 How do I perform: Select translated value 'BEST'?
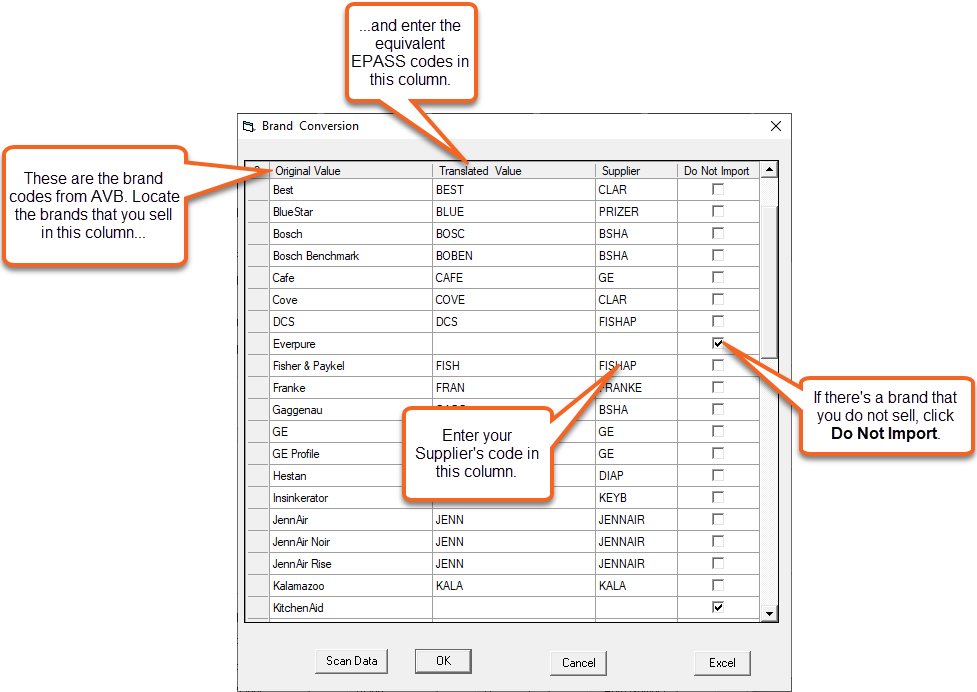tap(513, 190)
